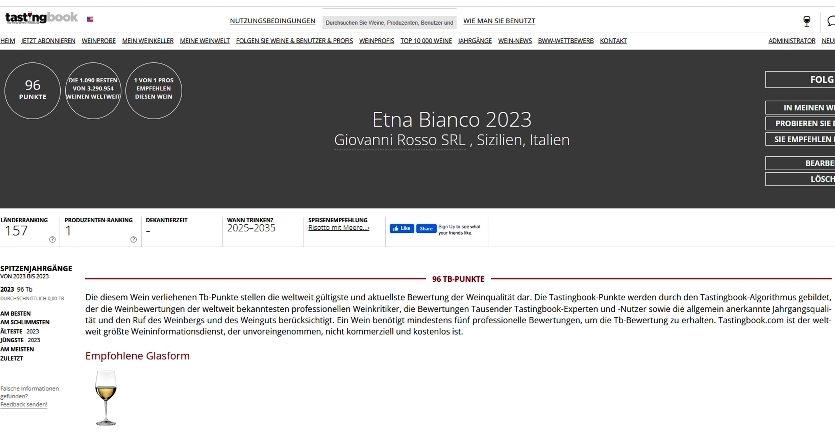Screen dimensions: 835x433
Task: Click the Feedback senden link
Action: point(23,404)
